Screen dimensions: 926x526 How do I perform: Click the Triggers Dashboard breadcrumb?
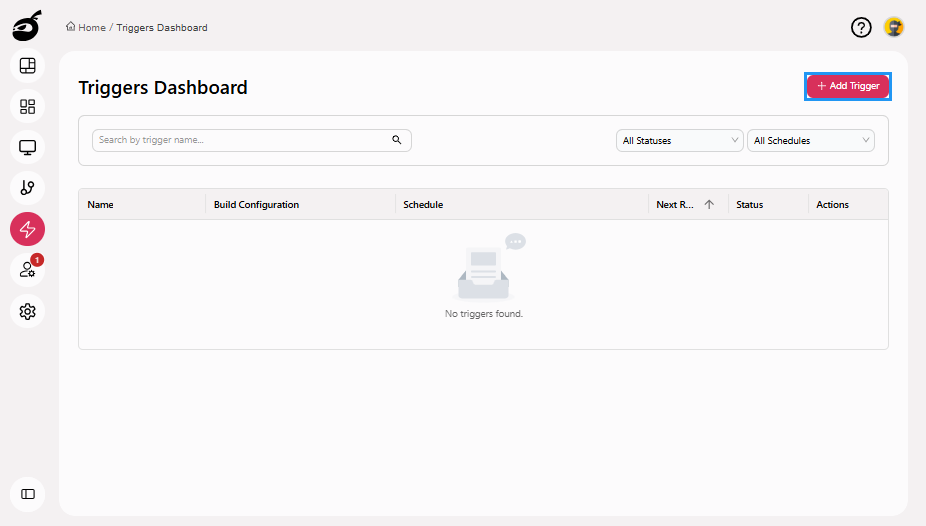click(162, 28)
